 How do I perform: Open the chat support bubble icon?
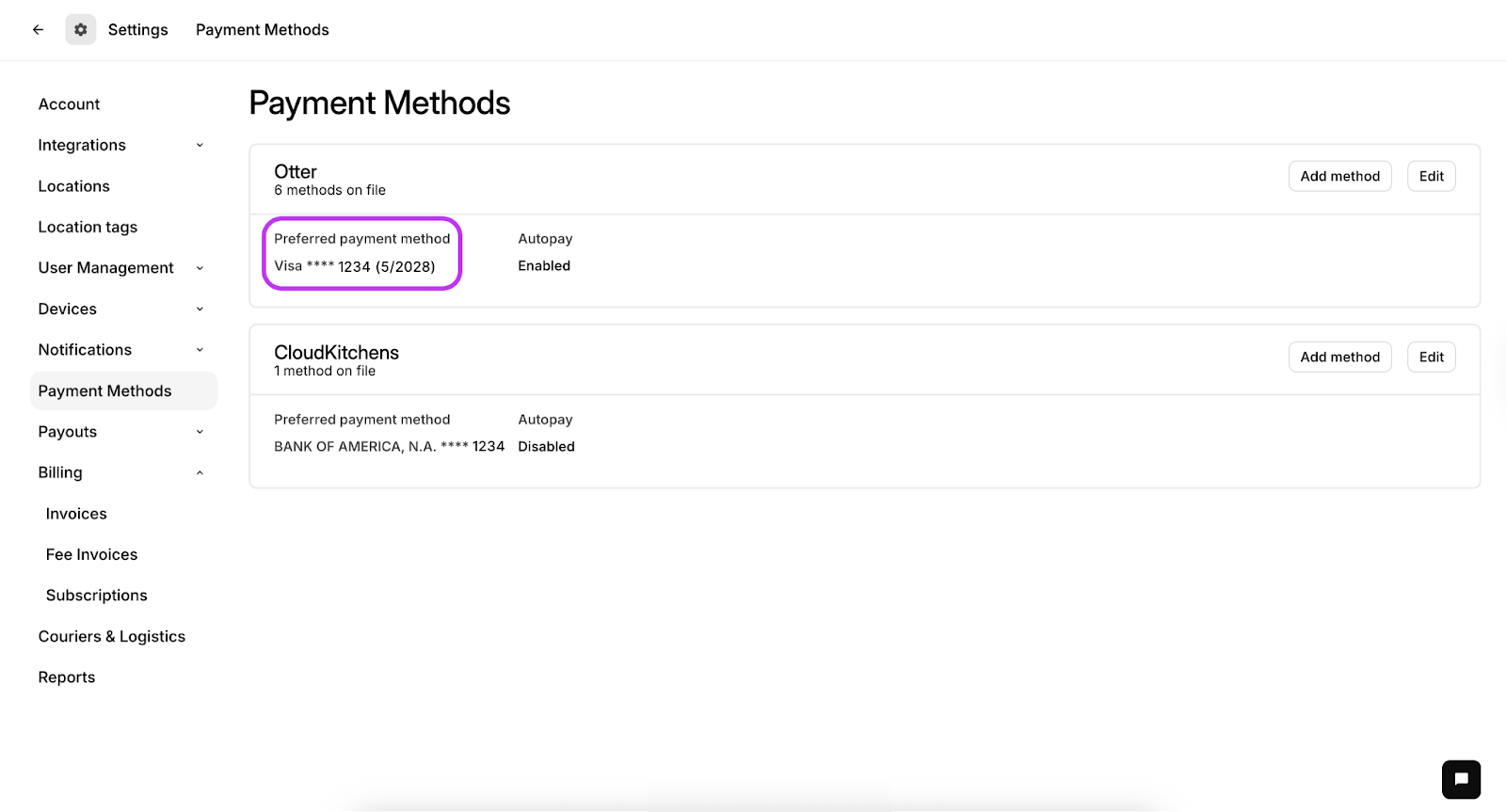pyautogui.click(x=1461, y=779)
